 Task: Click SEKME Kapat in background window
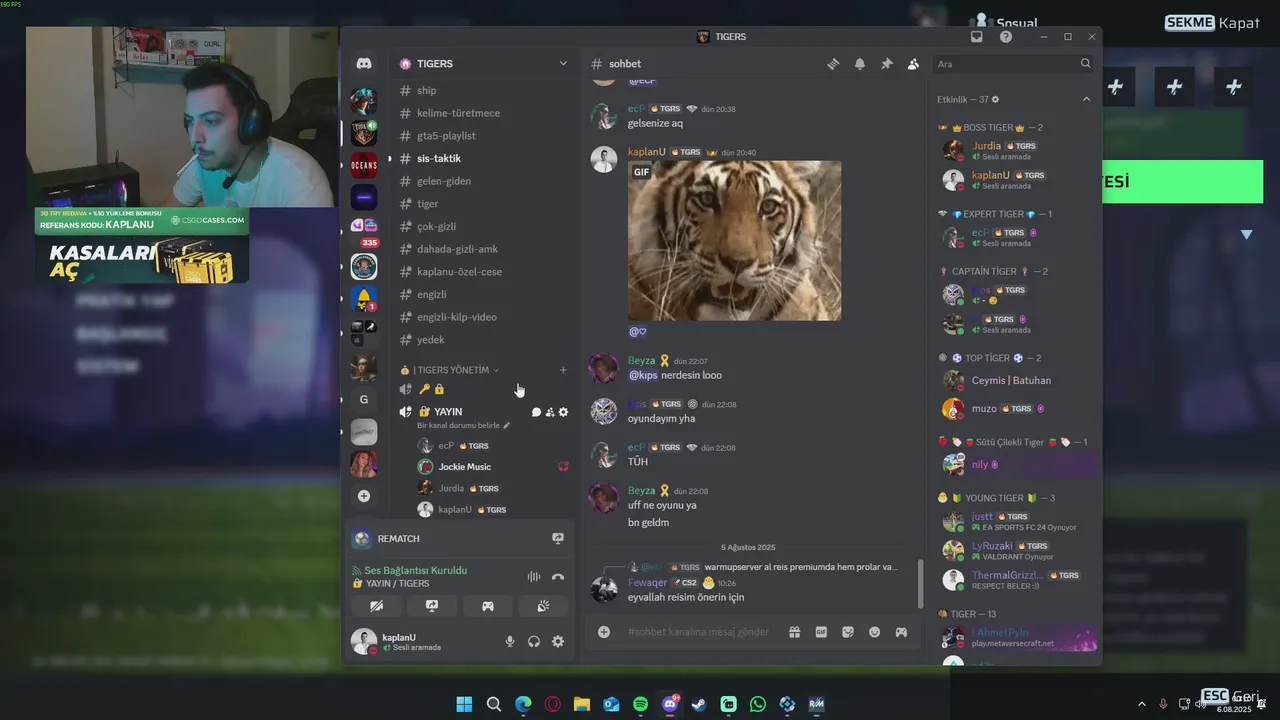coord(1212,22)
